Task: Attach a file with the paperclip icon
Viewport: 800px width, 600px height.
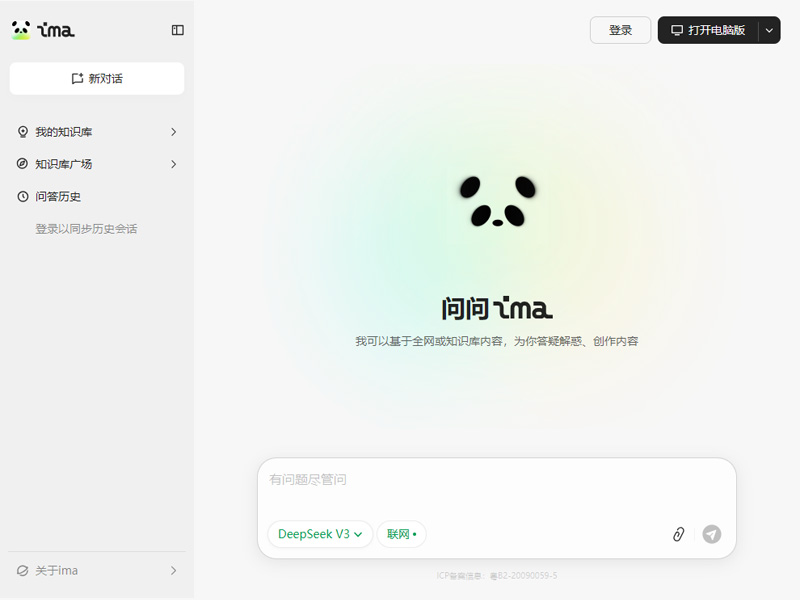Action: tap(678, 534)
